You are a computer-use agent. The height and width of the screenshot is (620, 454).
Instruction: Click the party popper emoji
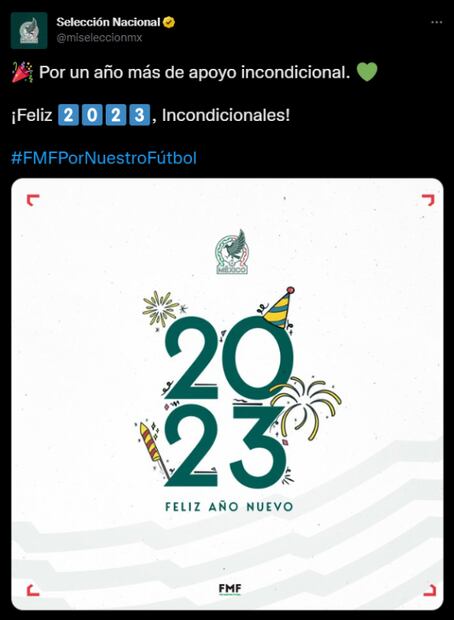point(23,72)
